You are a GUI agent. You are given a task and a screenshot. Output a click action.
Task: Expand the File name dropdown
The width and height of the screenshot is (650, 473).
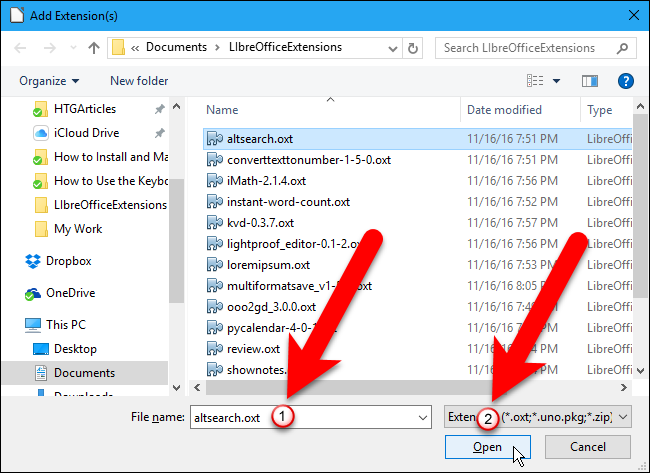click(423, 417)
